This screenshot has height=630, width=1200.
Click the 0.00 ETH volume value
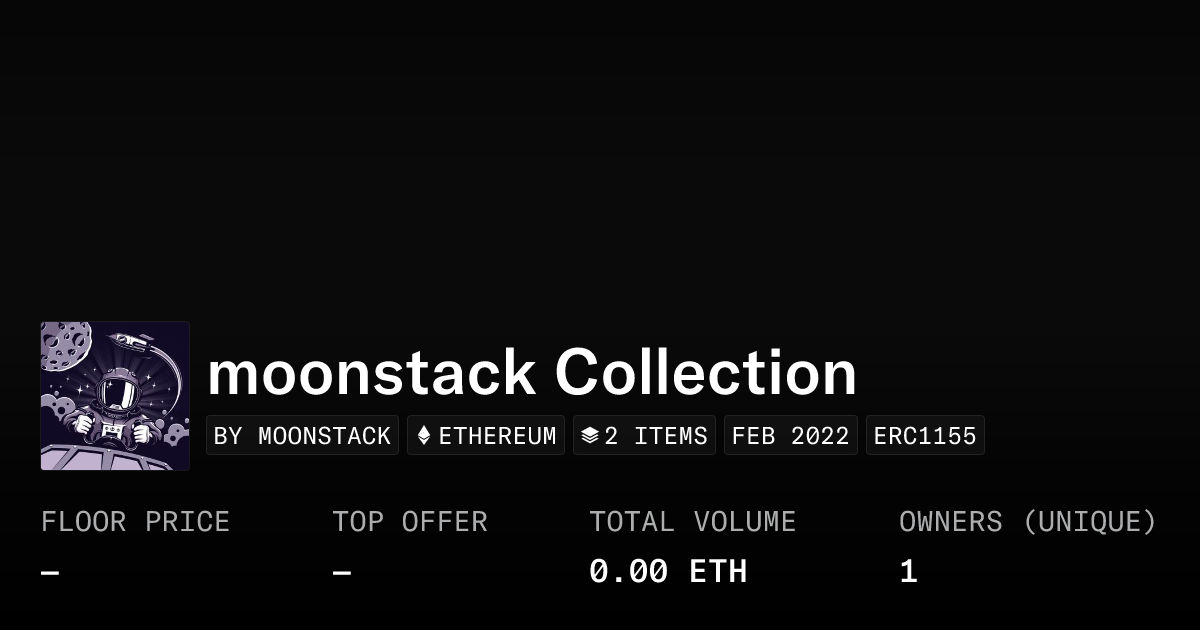point(667,572)
